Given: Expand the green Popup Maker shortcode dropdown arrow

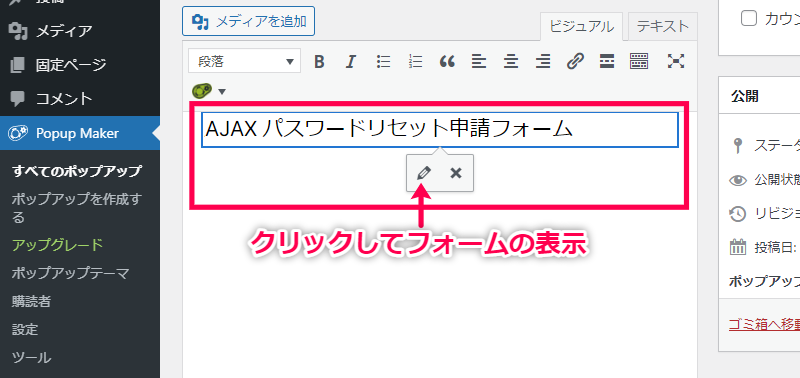Looking at the screenshot, I should click(x=222, y=92).
